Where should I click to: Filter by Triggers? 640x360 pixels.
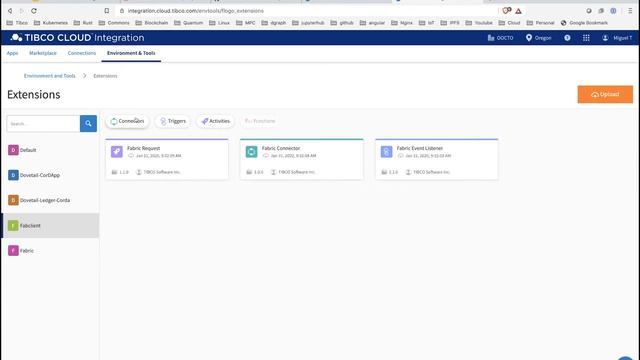click(x=173, y=121)
